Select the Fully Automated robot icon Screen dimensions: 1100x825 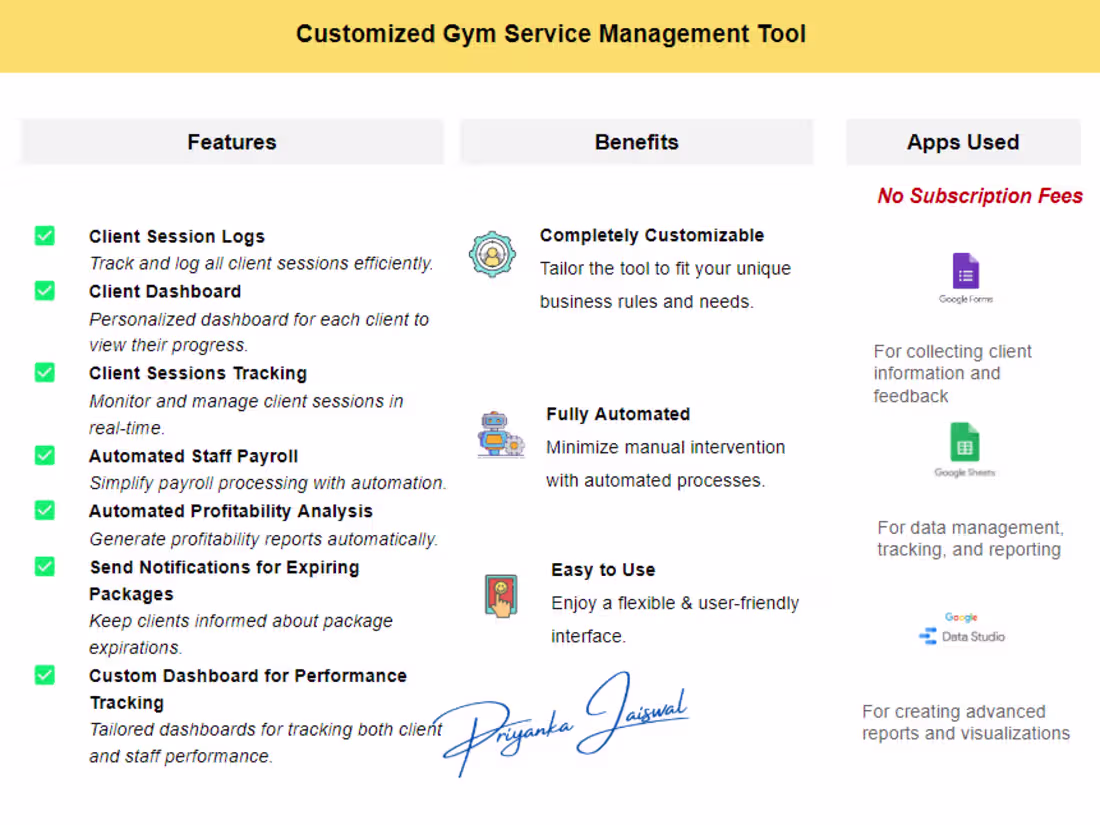(x=499, y=434)
